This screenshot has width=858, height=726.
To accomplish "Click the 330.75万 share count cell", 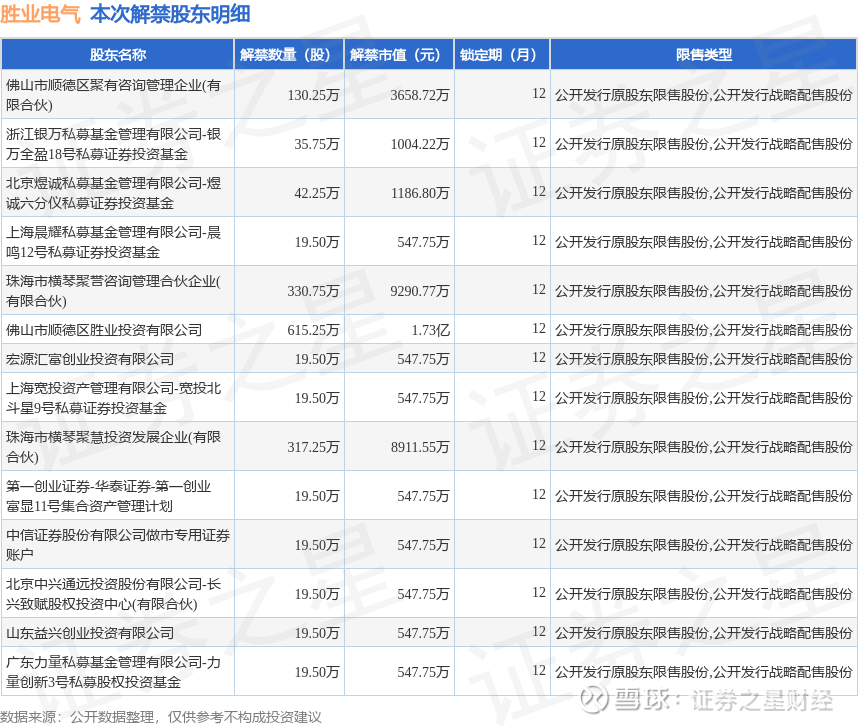I will point(314,291).
